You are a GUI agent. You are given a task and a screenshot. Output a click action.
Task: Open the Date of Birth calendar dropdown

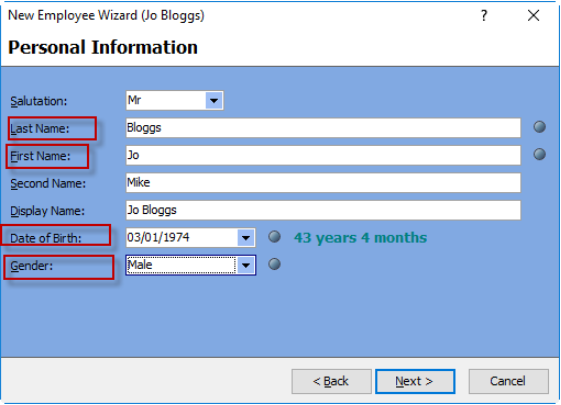[246, 238]
